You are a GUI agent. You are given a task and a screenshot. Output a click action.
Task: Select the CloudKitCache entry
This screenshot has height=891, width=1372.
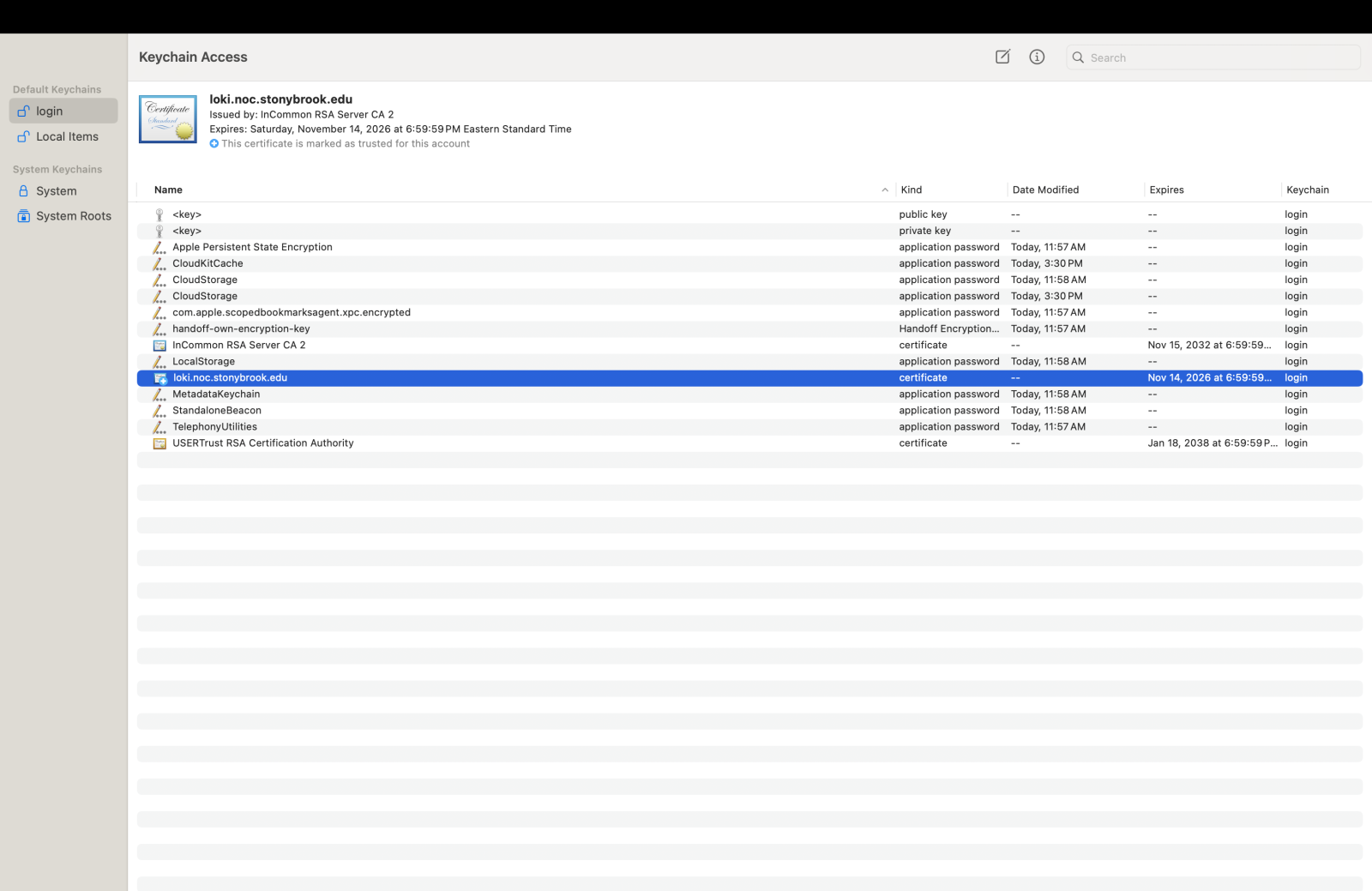(x=749, y=263)
